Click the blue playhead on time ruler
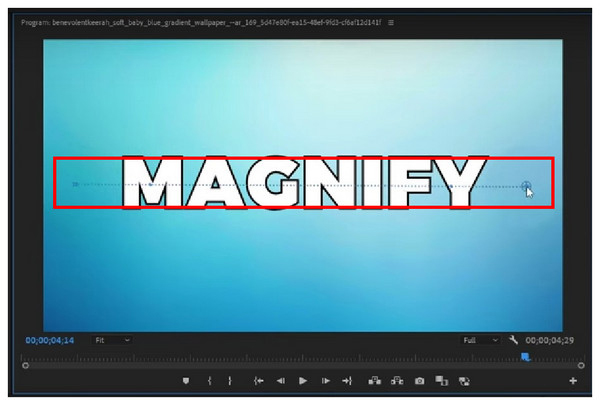The image size is (600, 405). 524,356
